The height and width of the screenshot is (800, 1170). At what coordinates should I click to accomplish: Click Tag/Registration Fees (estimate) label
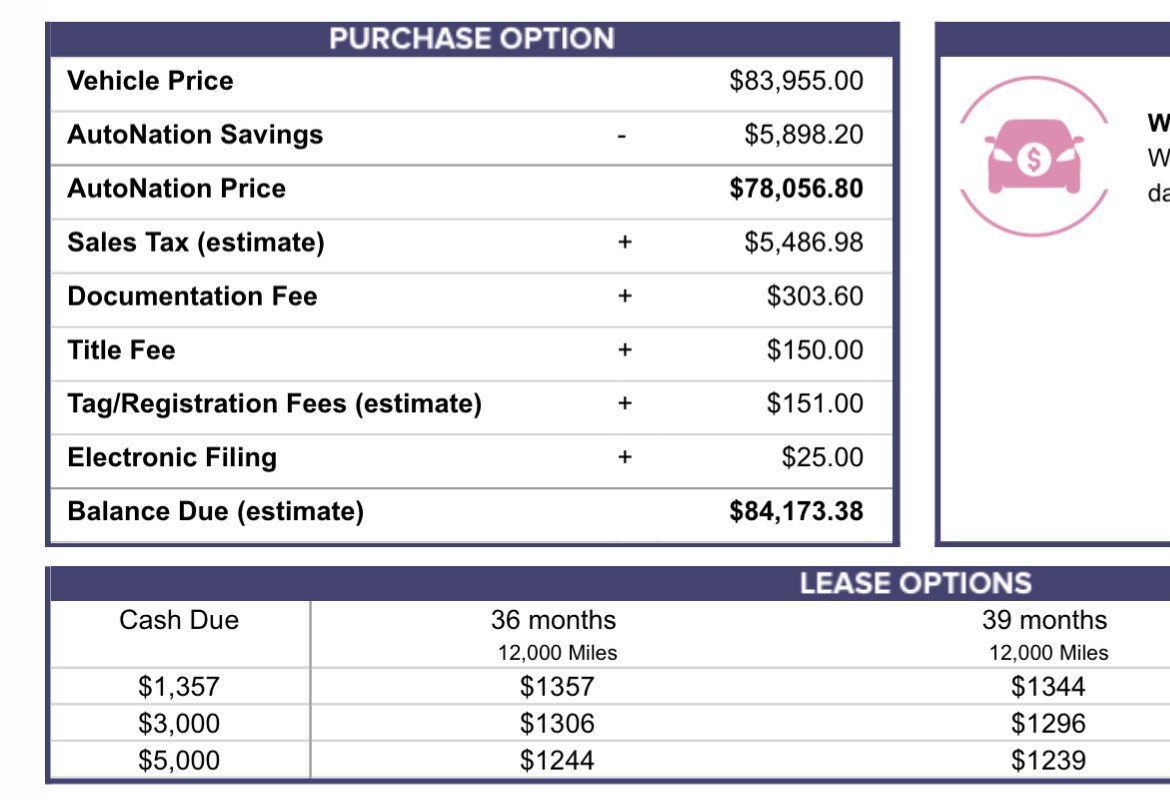(x=275, y=404)
